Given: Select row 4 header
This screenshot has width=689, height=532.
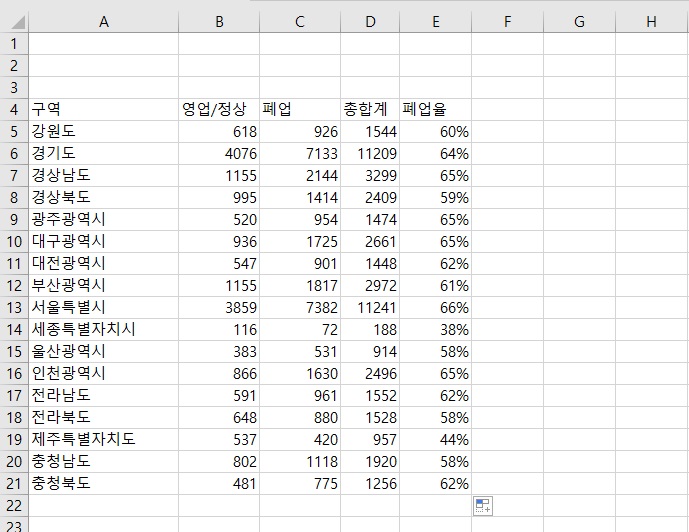Looking at the screenshot, I should (x=14, y=110).
